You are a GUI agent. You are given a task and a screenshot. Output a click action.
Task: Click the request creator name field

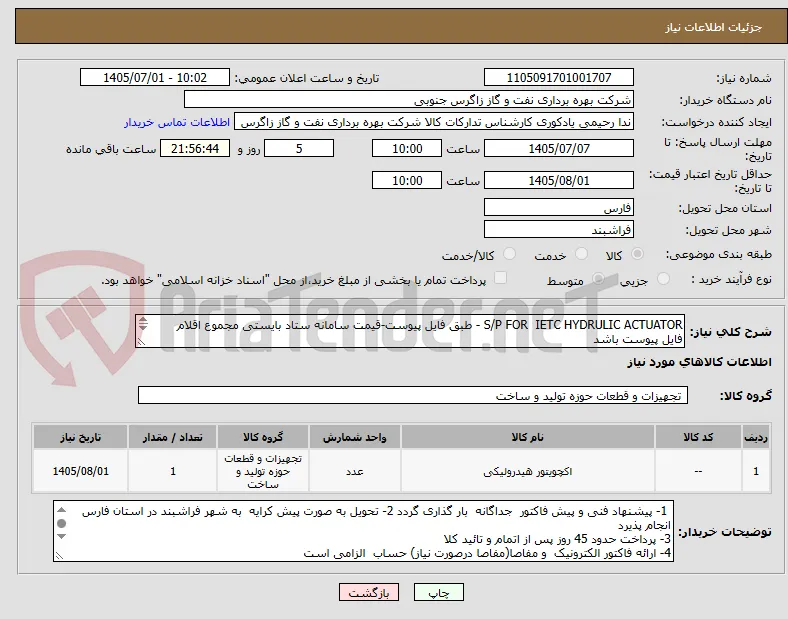pos(434,122)
